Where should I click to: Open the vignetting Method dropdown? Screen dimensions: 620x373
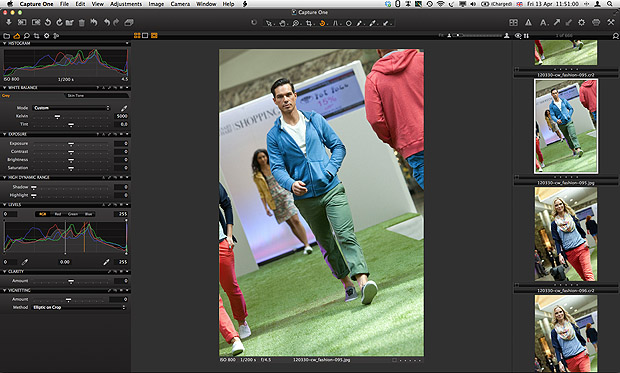[79, 307]
